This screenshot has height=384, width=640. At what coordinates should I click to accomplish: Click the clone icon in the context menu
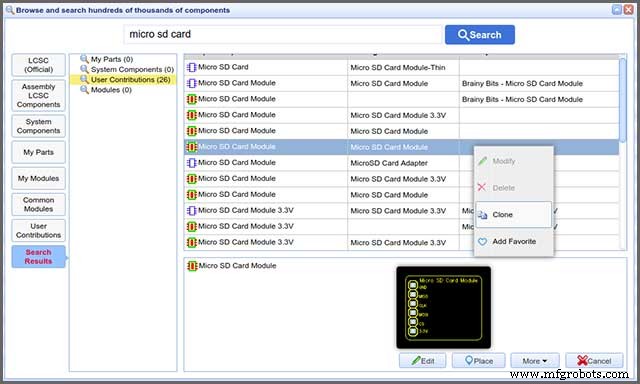pyautogui.click(x=482, y=215)
